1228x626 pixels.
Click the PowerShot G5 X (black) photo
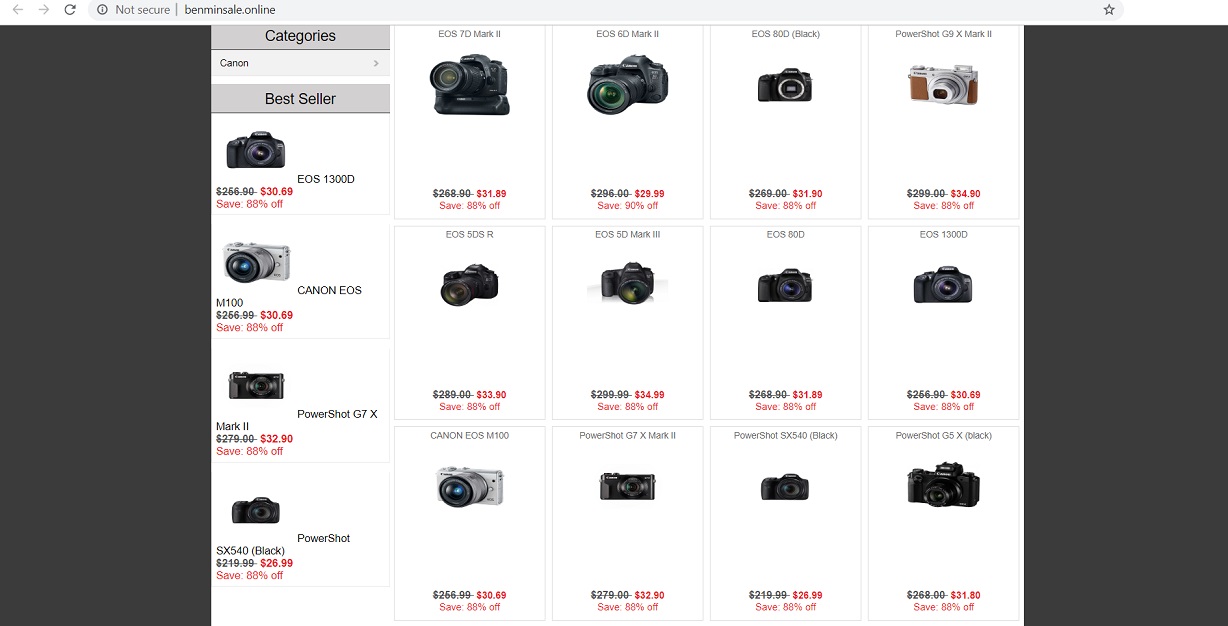[944, 486]
